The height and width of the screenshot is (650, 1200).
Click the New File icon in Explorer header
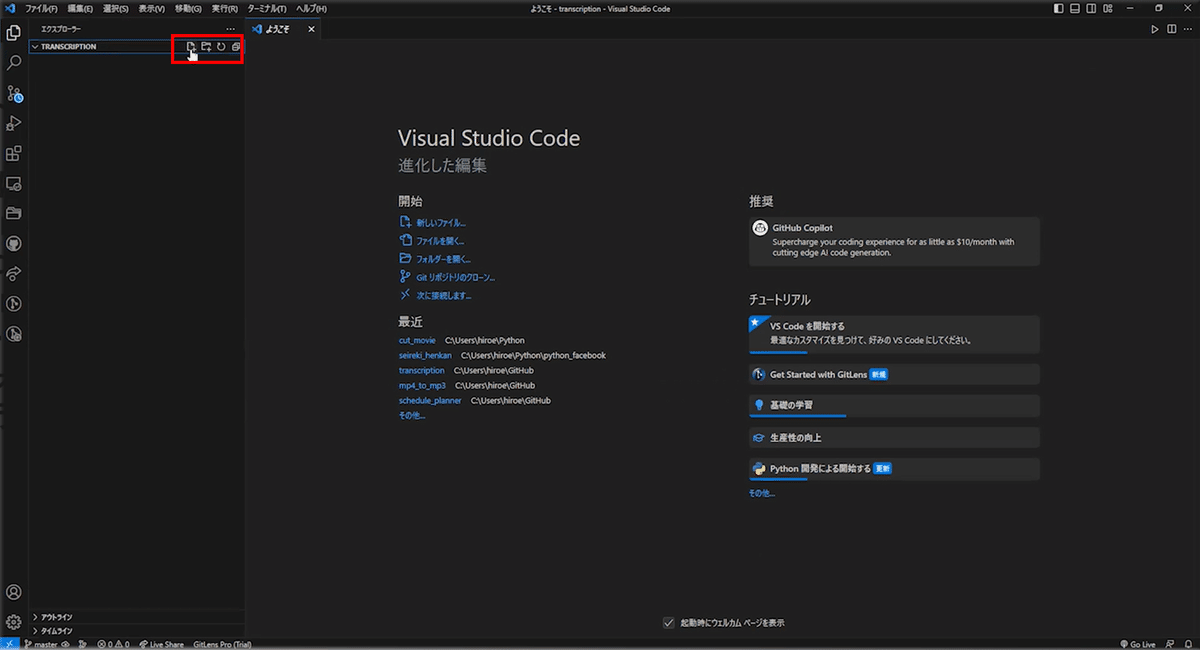pos(191,47)
